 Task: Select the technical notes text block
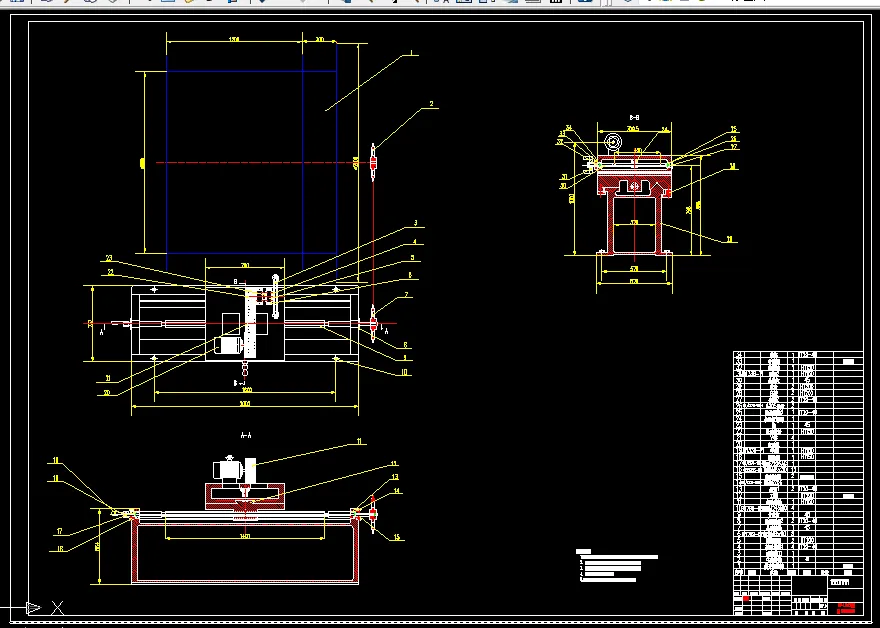pyautogui.click(x=617, y=566)
